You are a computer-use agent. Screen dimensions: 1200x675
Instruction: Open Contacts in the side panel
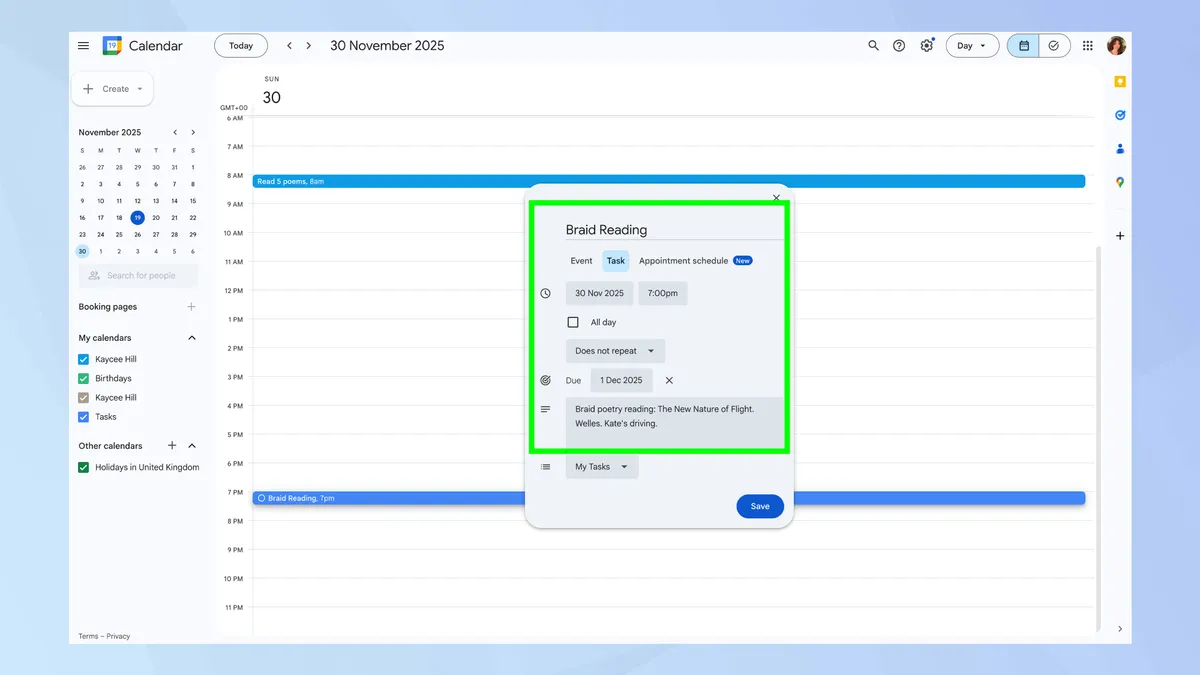tap(1119, 148)
